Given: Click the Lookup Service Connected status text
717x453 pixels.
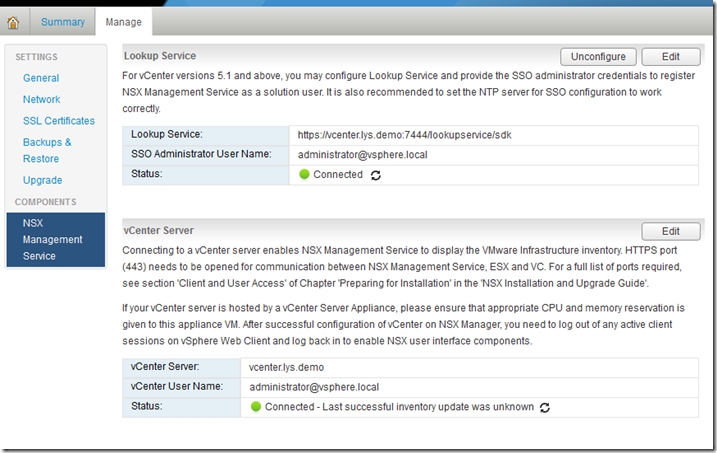Looking at the screenshot, I should coord(338,175).
